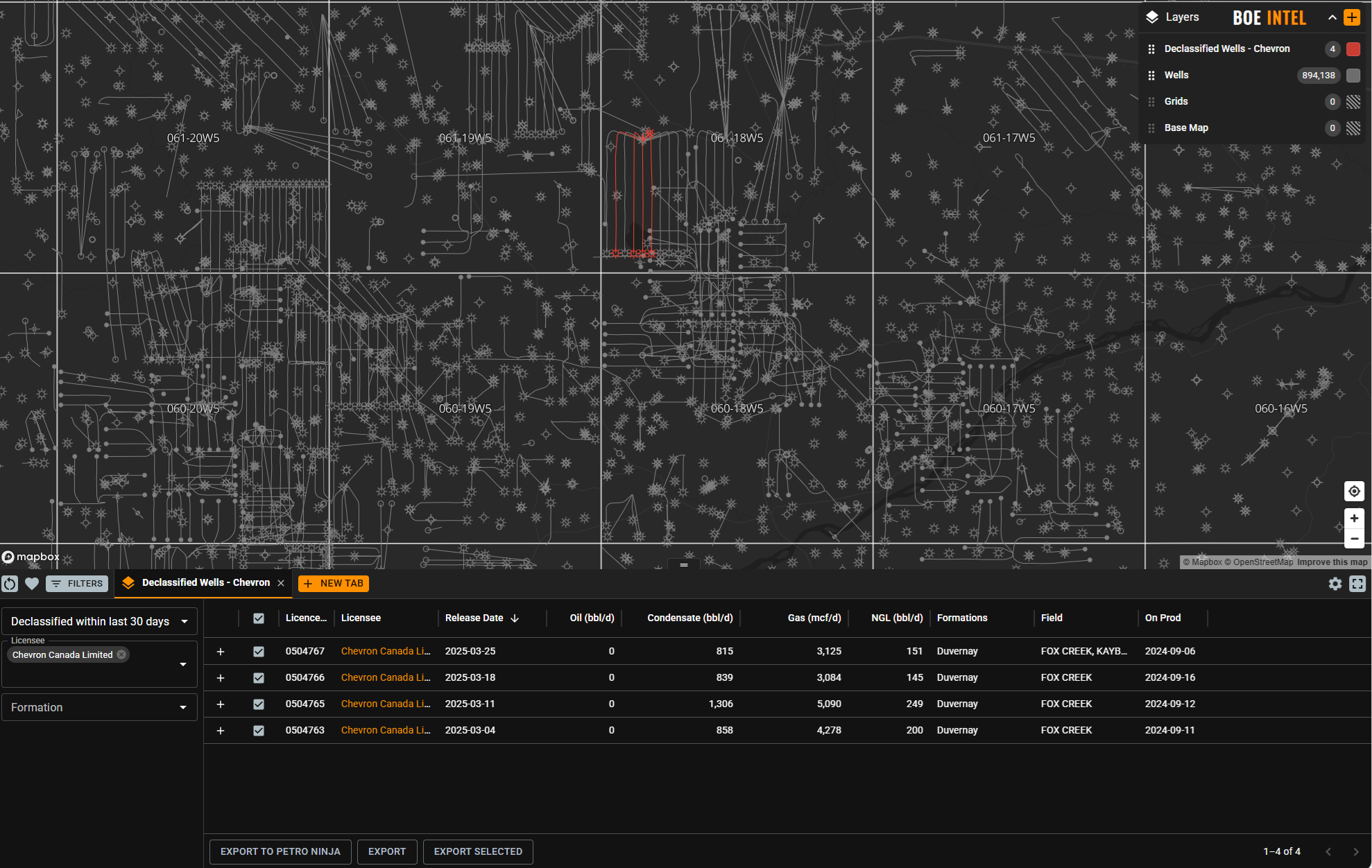Uncheck the row for licence 0504767

click(x=259, y=652)
